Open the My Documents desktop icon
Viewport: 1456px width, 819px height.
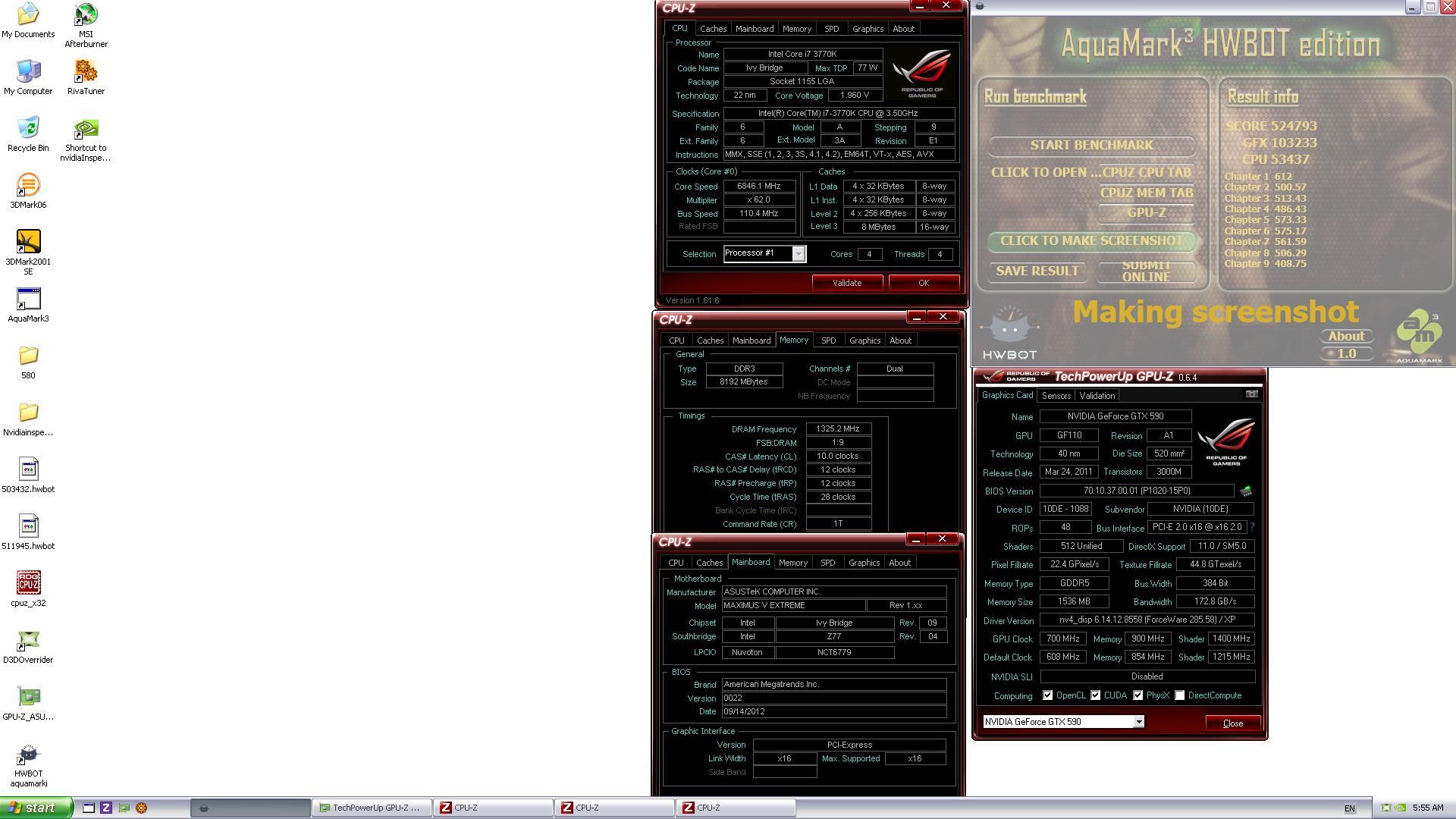point(28,20)
